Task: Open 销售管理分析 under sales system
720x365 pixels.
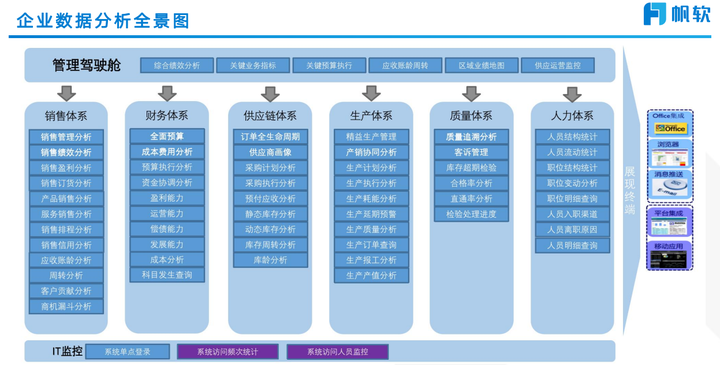Action: coord(66,137)
